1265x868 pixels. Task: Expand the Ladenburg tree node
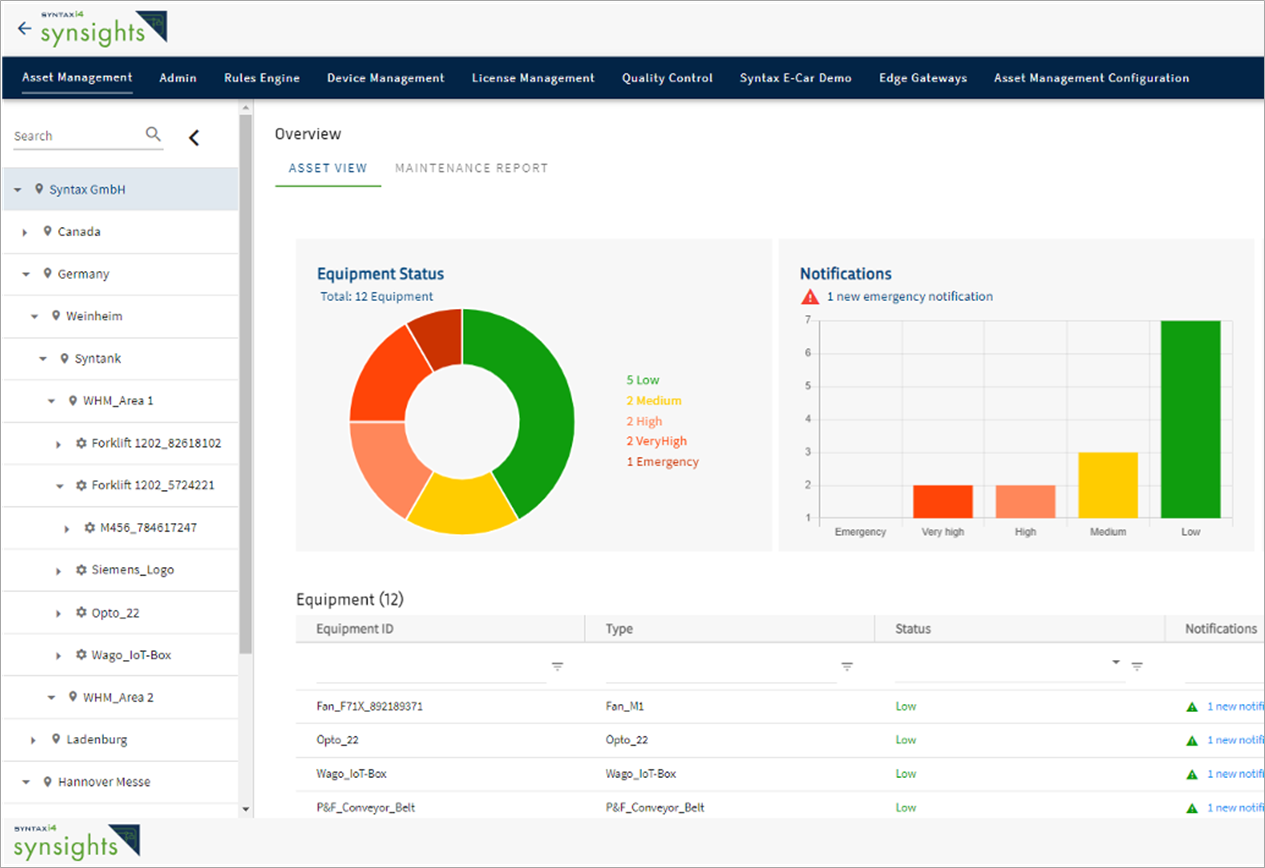pos(33,740)
